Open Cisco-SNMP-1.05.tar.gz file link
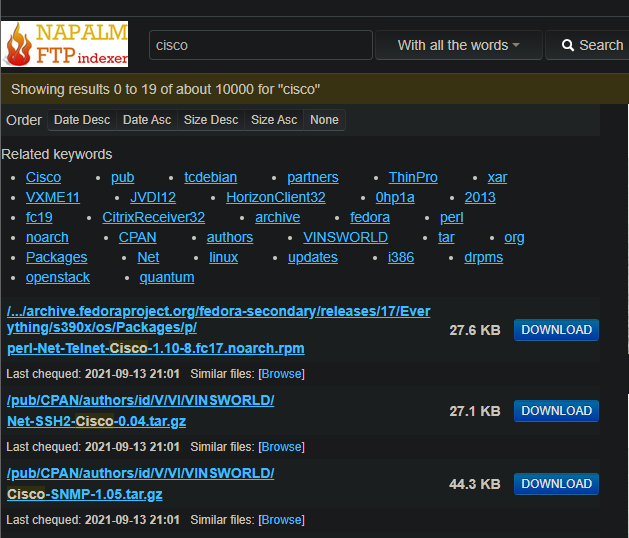Image resolution: width=629 pixels, height=538 pixels. pos(85,494)
